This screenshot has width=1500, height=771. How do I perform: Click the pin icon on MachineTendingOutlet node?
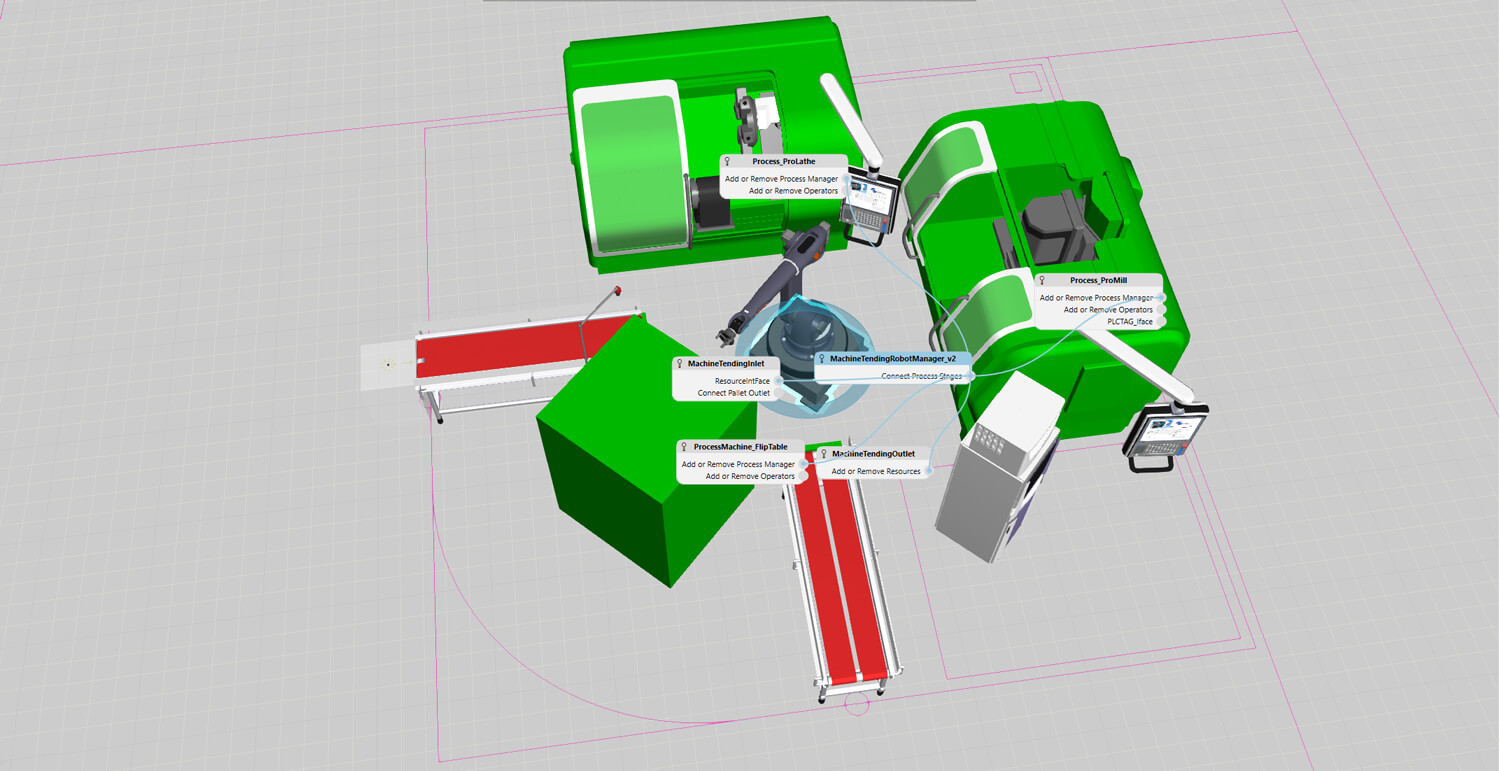tap(824, 454)
